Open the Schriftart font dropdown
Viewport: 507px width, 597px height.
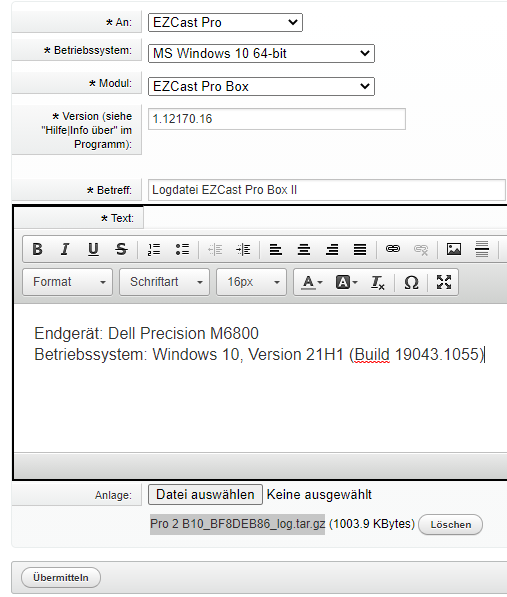tap(164, 282)
